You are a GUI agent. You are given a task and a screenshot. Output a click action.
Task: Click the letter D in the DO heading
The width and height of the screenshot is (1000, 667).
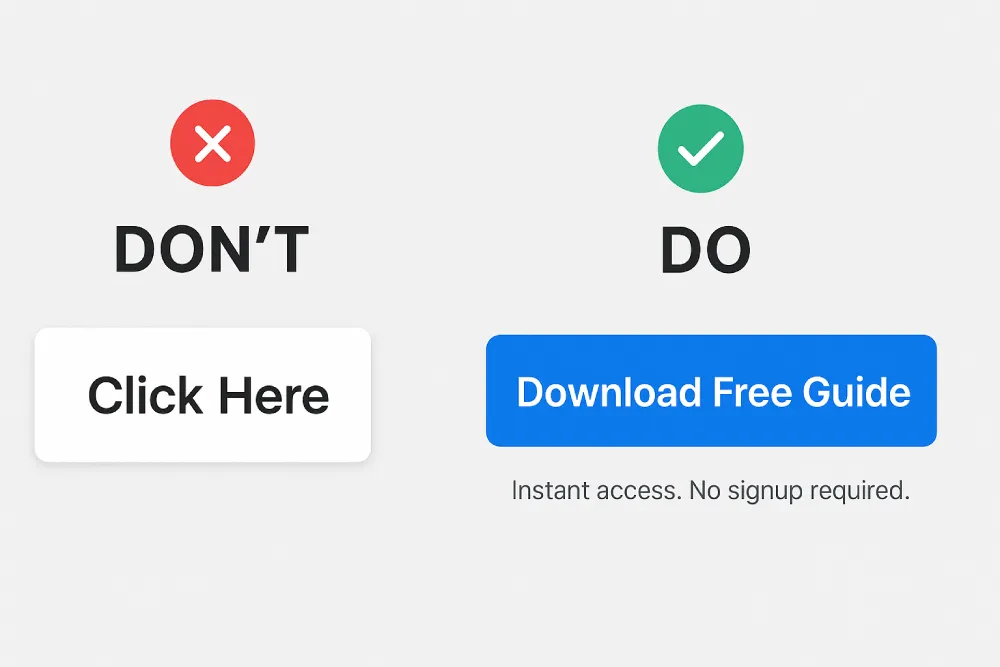point(680,250)
